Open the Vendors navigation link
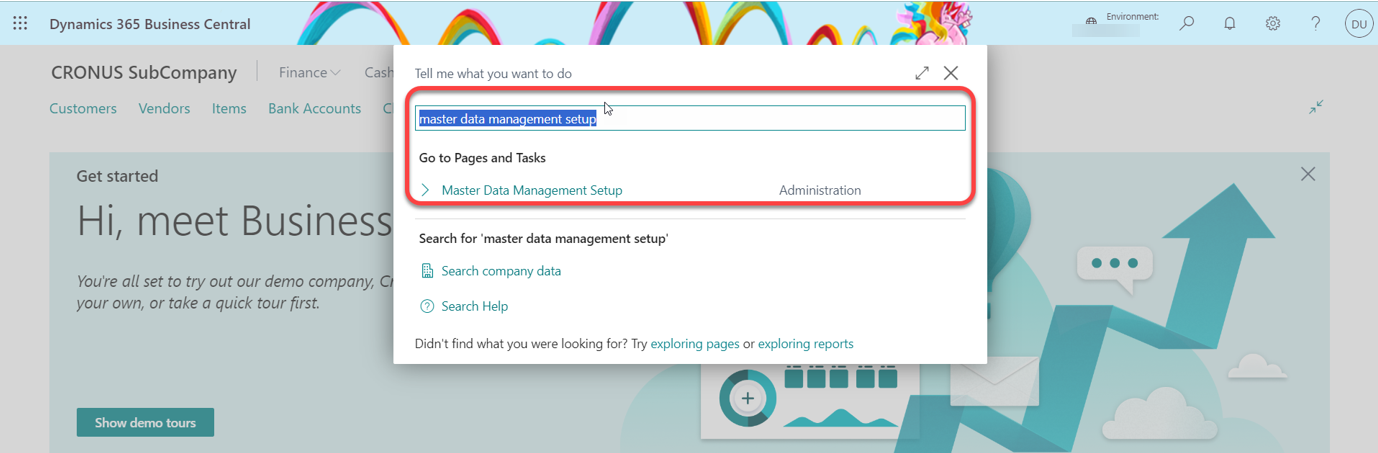The image size is (1378, 453). pos(164,108)
